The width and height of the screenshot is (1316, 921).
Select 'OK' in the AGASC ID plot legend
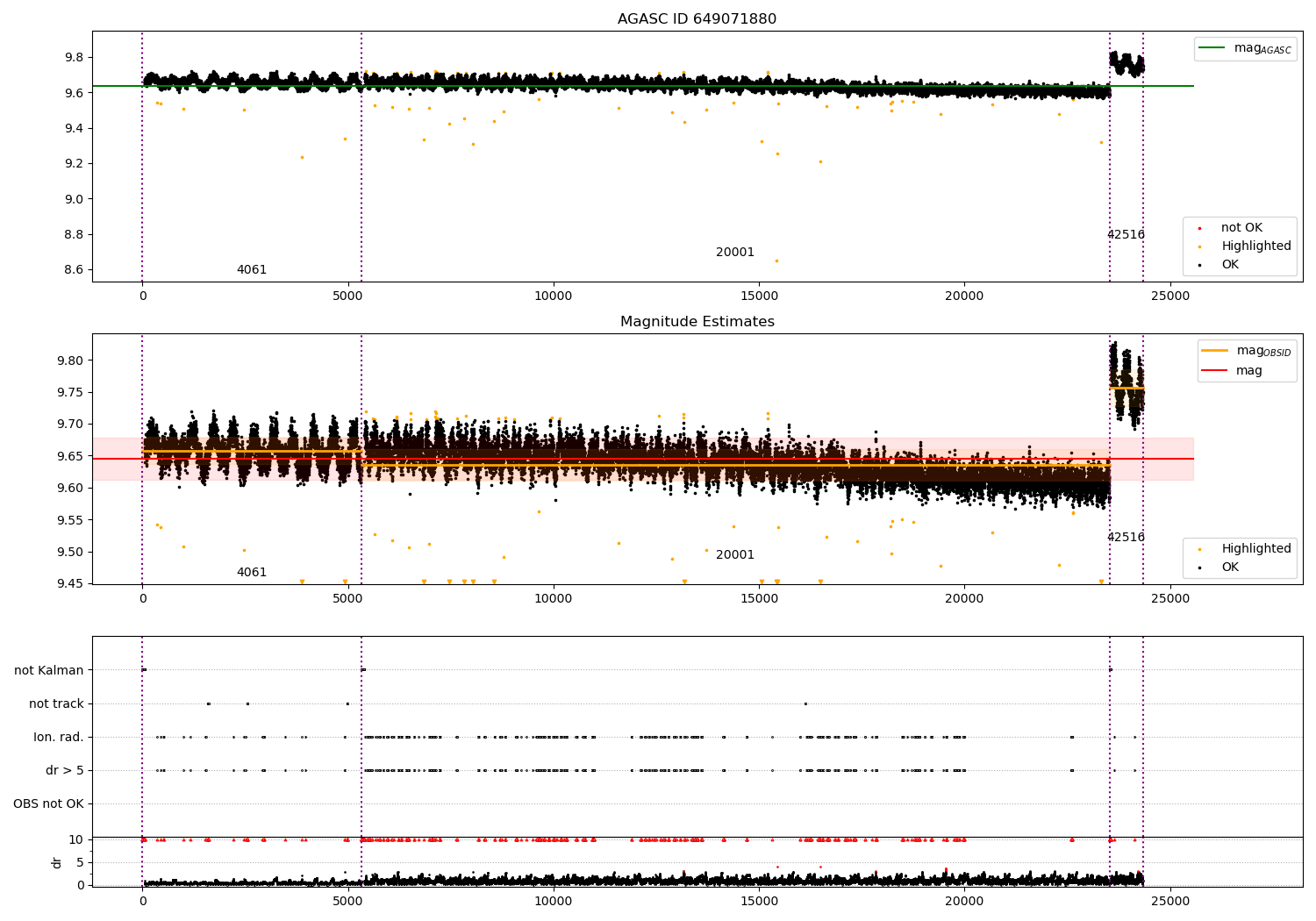(1230, 265)
